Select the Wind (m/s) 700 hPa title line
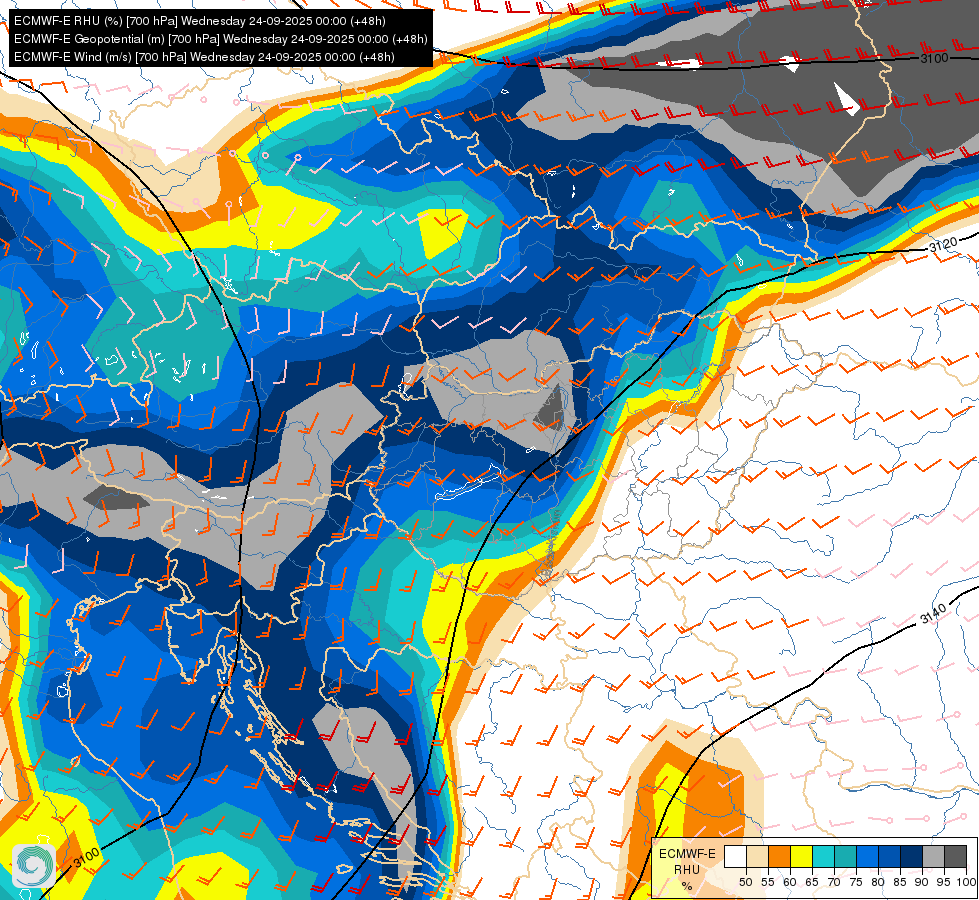Viewport: 979px width, 900px height. tap(204, 57)
